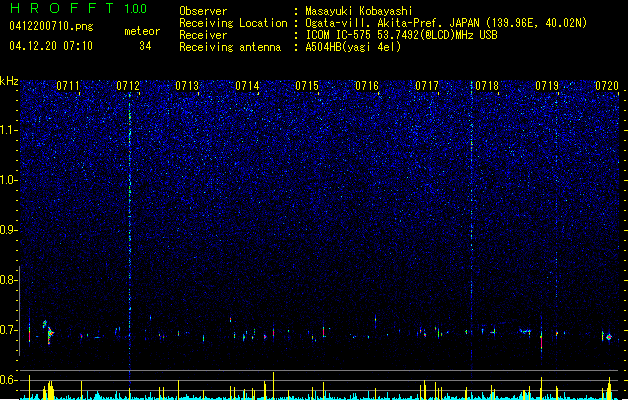Click the 0715 time marker
Screen dimensions: 629x400
tap(307, 86)
